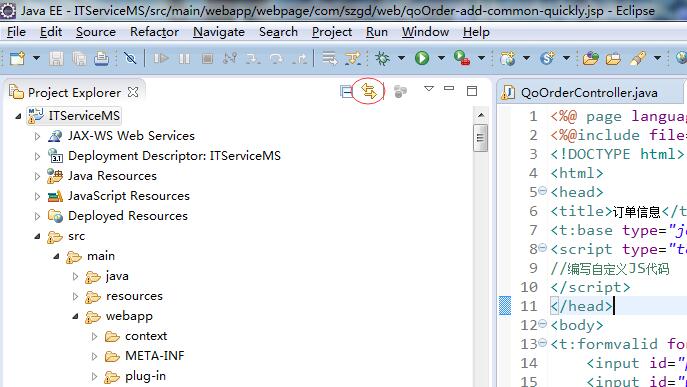
Task: Open the New wizard dropdown arrow
Action: coord(36,58)
